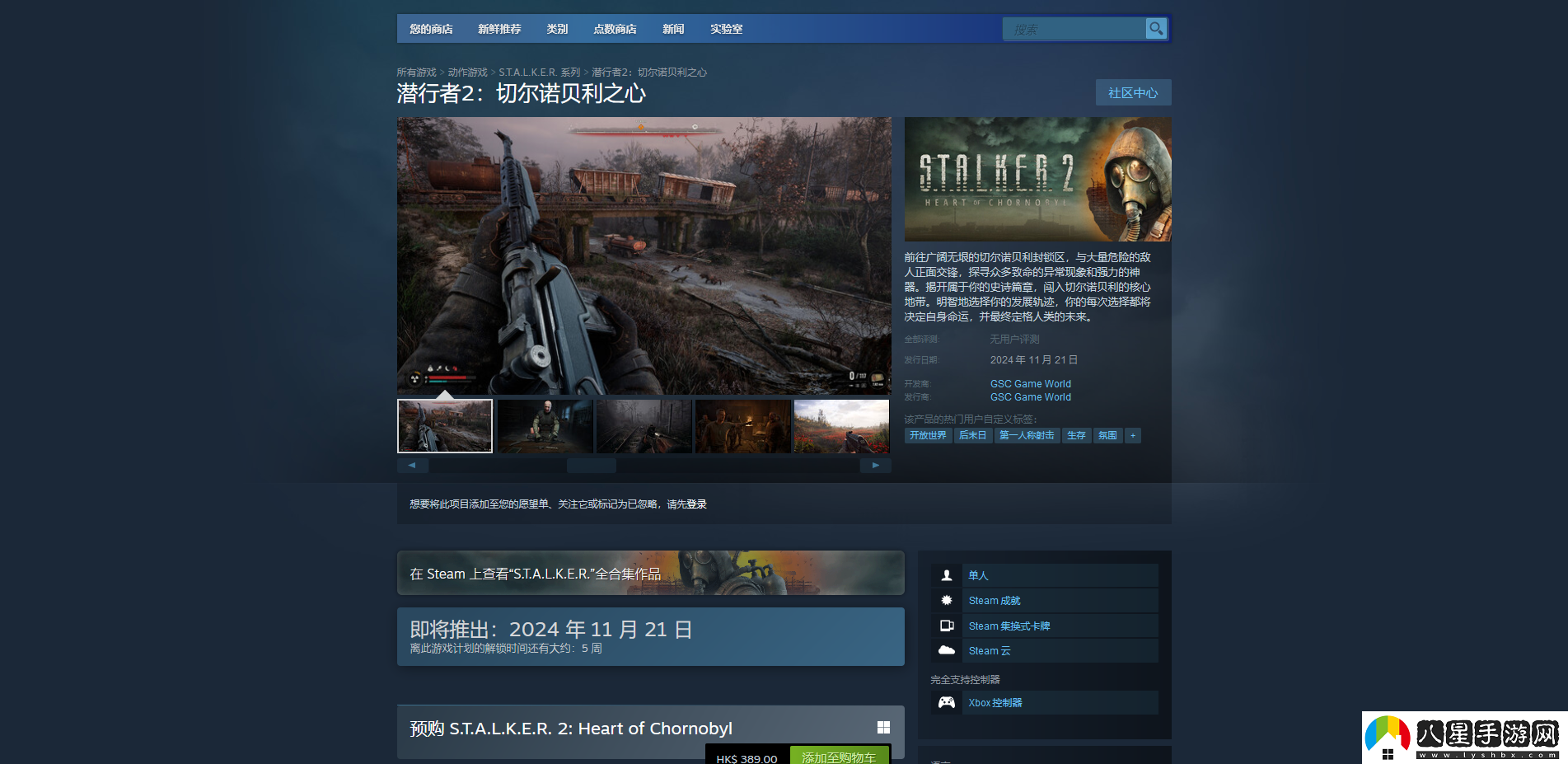Click the 社区中心 button
This screenshot has width=1568, height=764.
(1133, 93)
